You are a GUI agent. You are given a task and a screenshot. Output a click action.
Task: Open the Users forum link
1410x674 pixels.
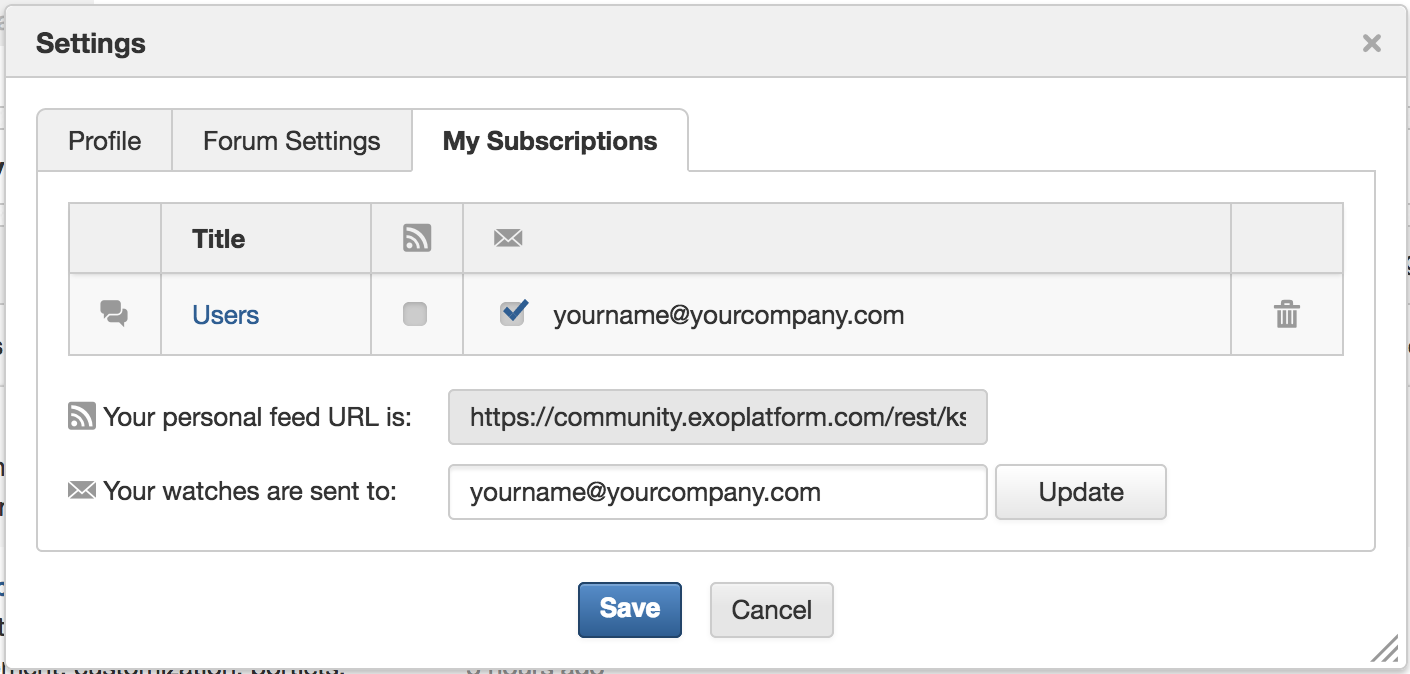[x=226, y=315]
